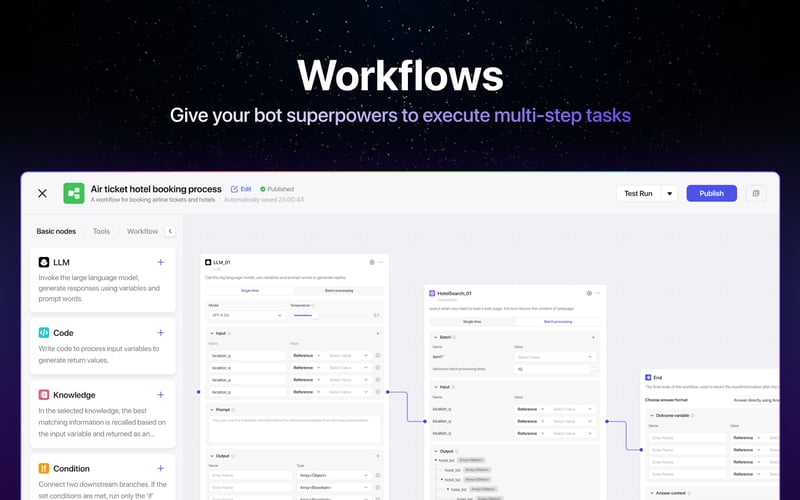
Task: Click the Maximum batch processing times field
Action: [553, 369]
